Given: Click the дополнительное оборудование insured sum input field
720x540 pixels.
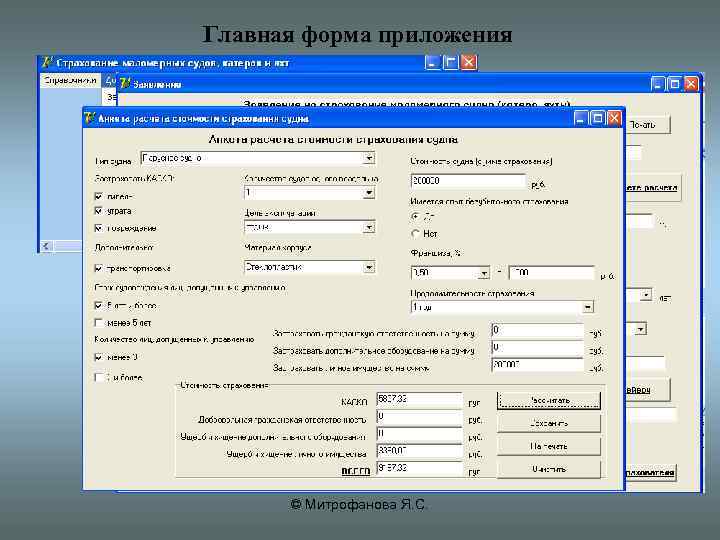Looking at the screenshot, I should [x=537, y=348].
